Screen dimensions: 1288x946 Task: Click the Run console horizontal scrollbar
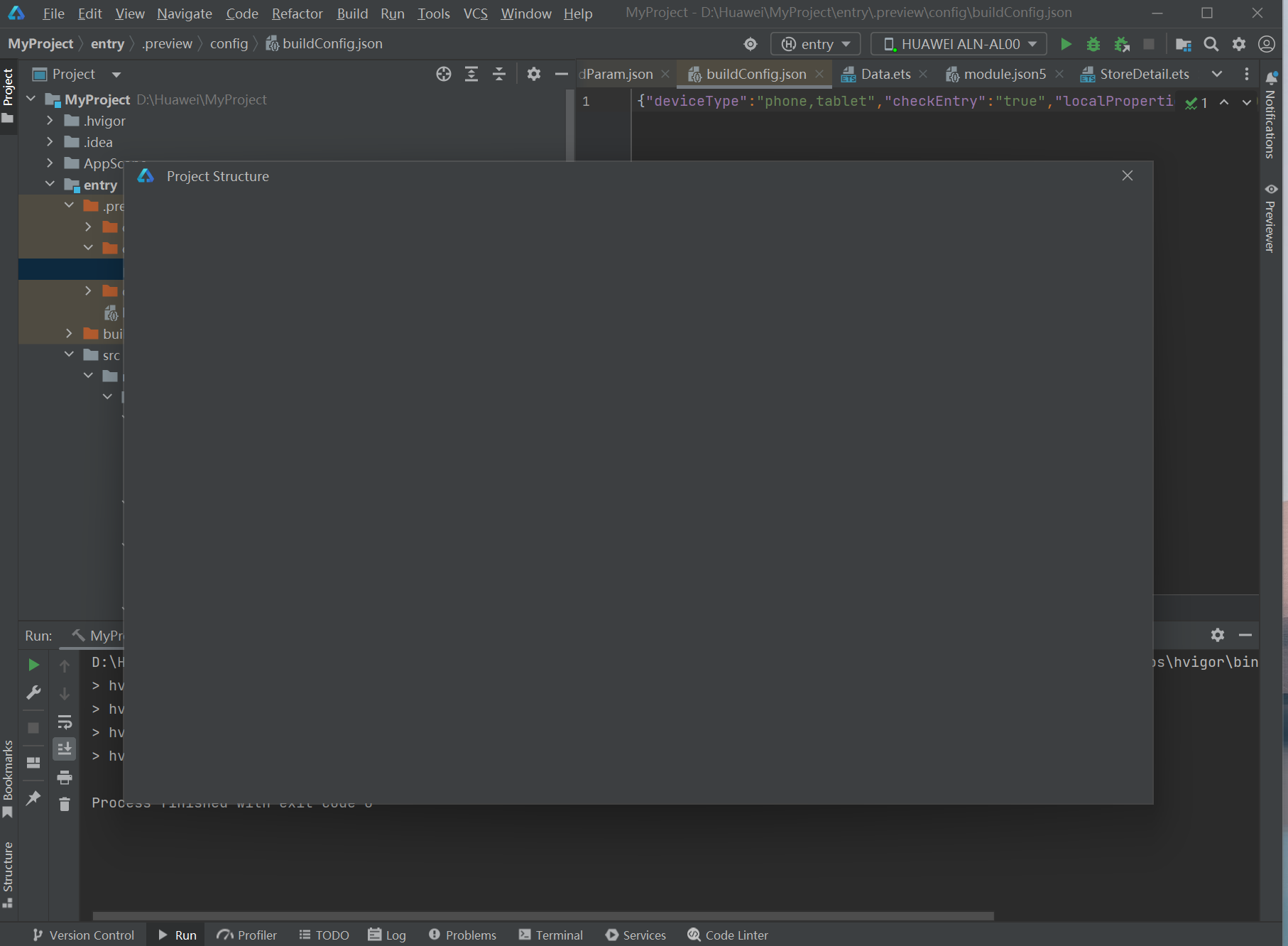(543, 915)
